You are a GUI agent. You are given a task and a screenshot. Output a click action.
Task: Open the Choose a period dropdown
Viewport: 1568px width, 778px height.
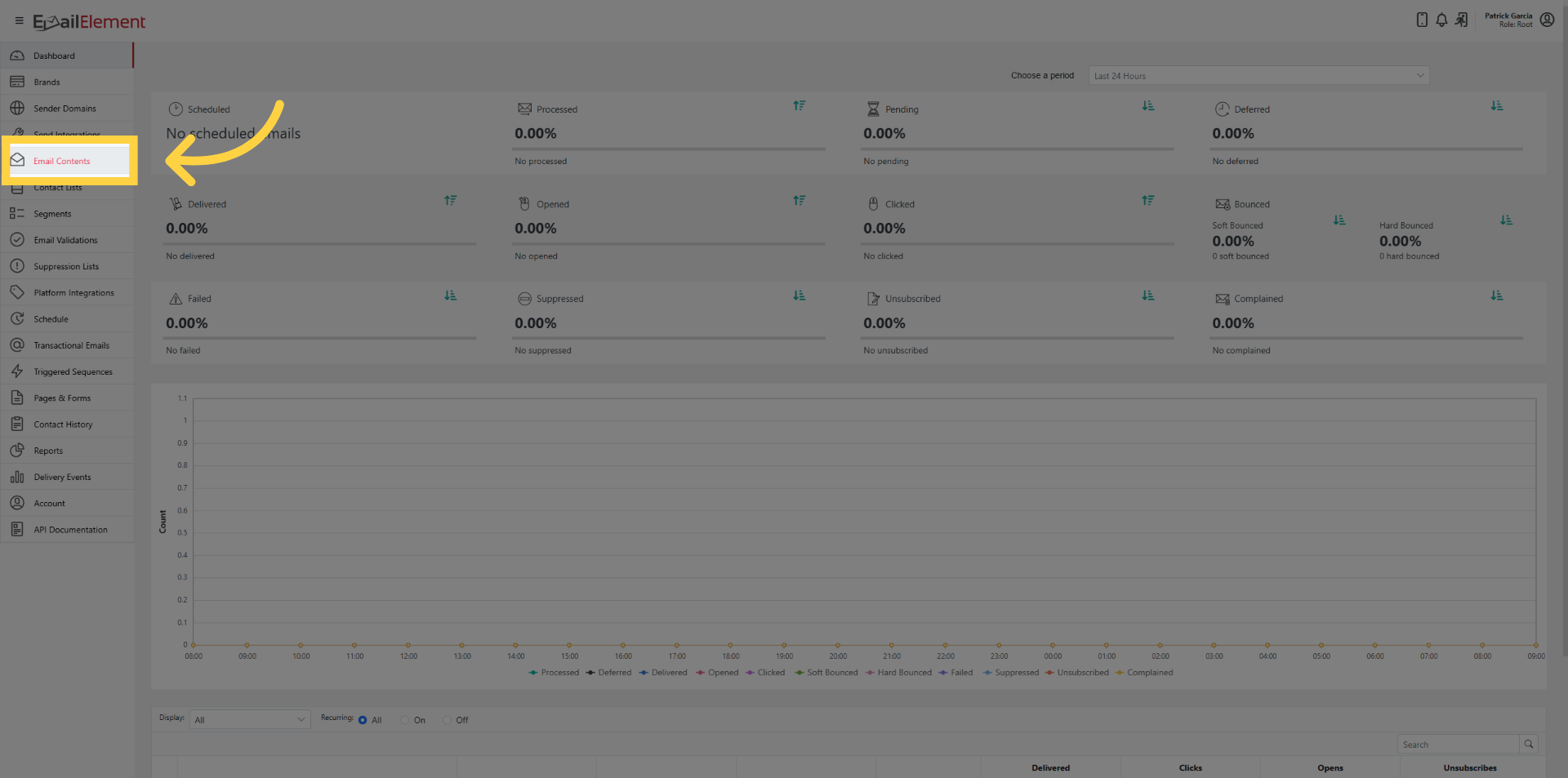1258,76
